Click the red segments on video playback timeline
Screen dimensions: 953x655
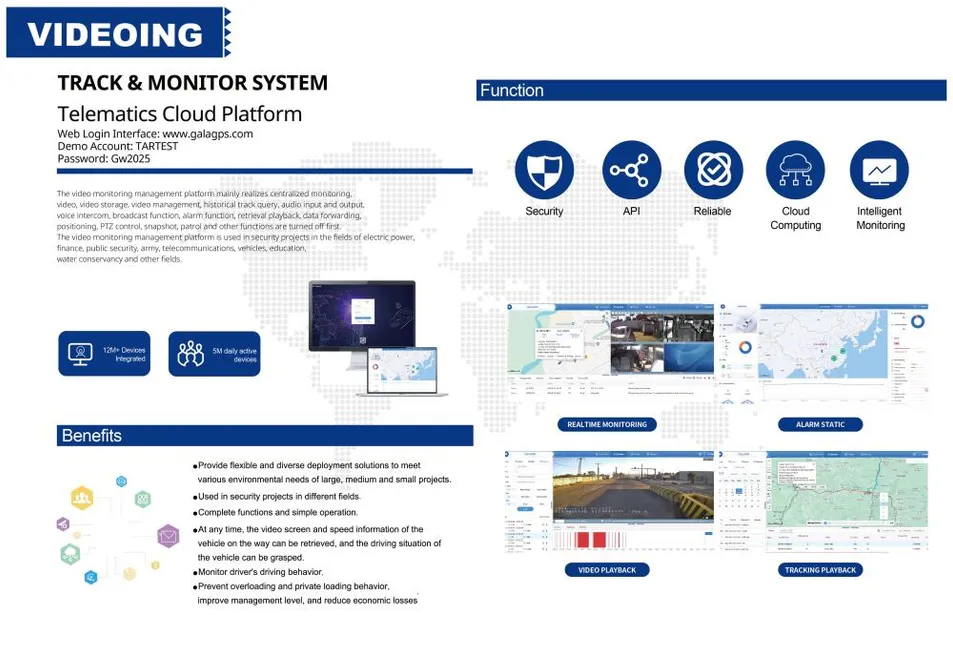[x=591, y=540]
